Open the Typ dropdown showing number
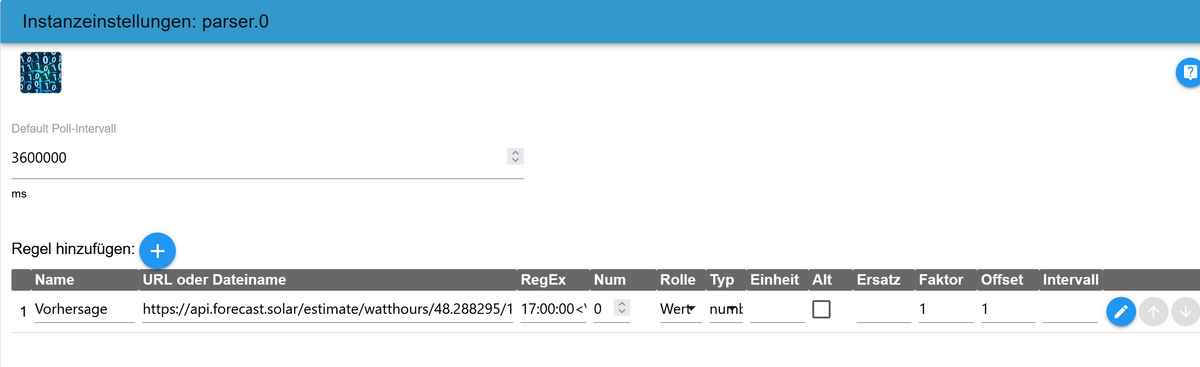Image resolution: width=1200 pixels, height=367 pixels. (726, 311)
